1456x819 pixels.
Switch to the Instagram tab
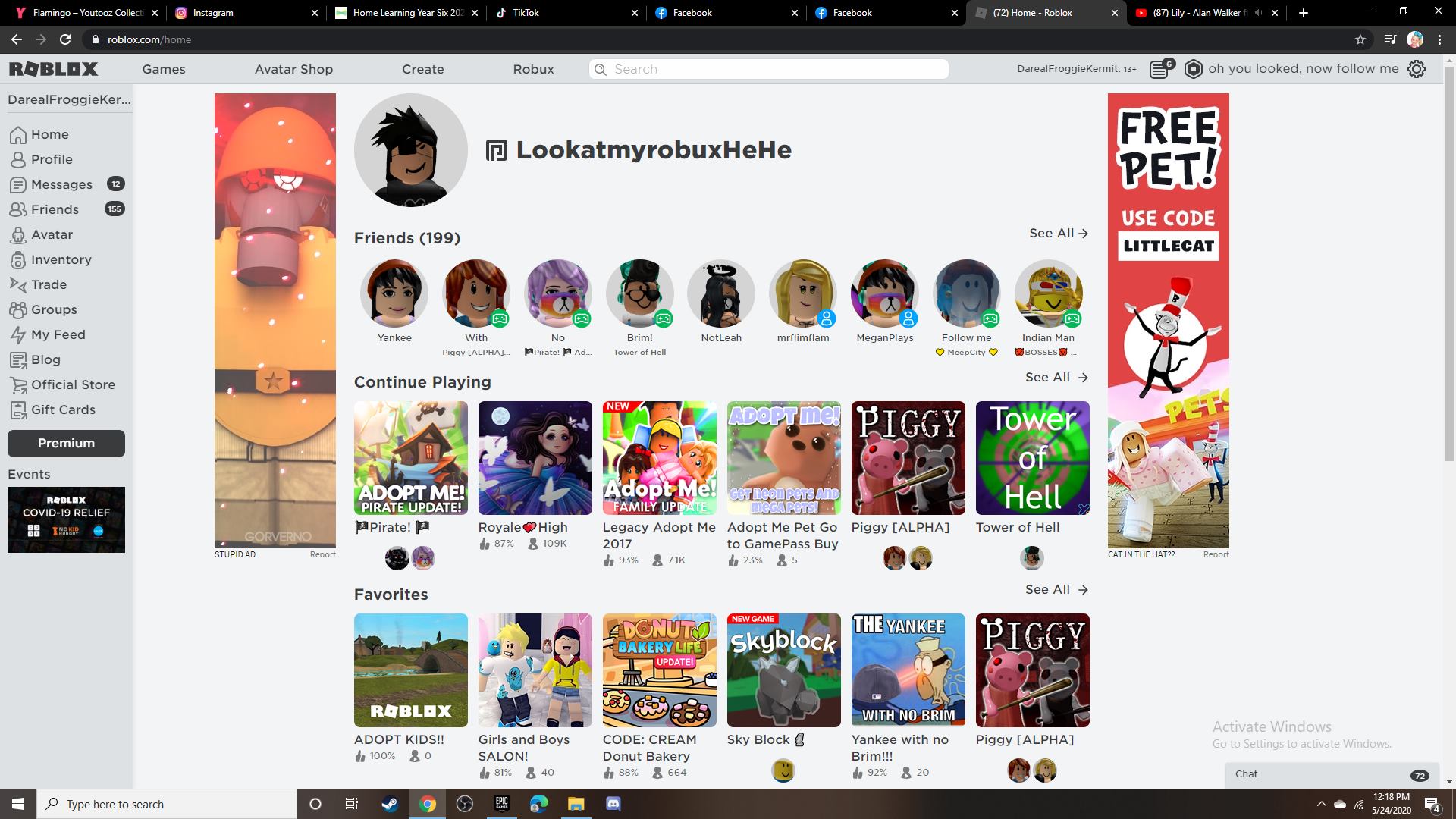pos(247,13)
